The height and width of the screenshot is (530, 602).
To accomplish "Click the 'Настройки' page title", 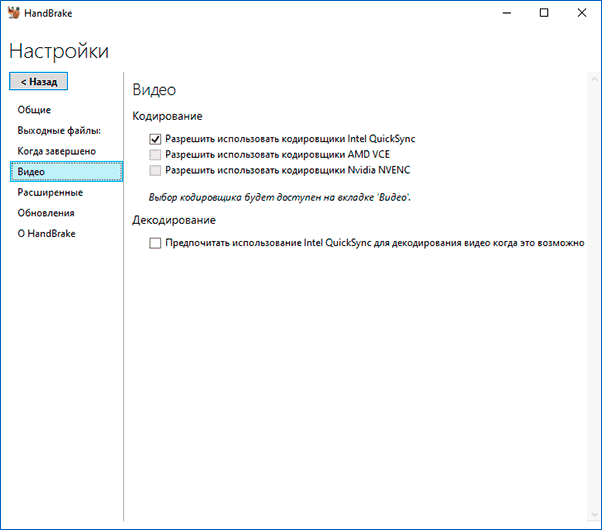I will click(59, 51).
